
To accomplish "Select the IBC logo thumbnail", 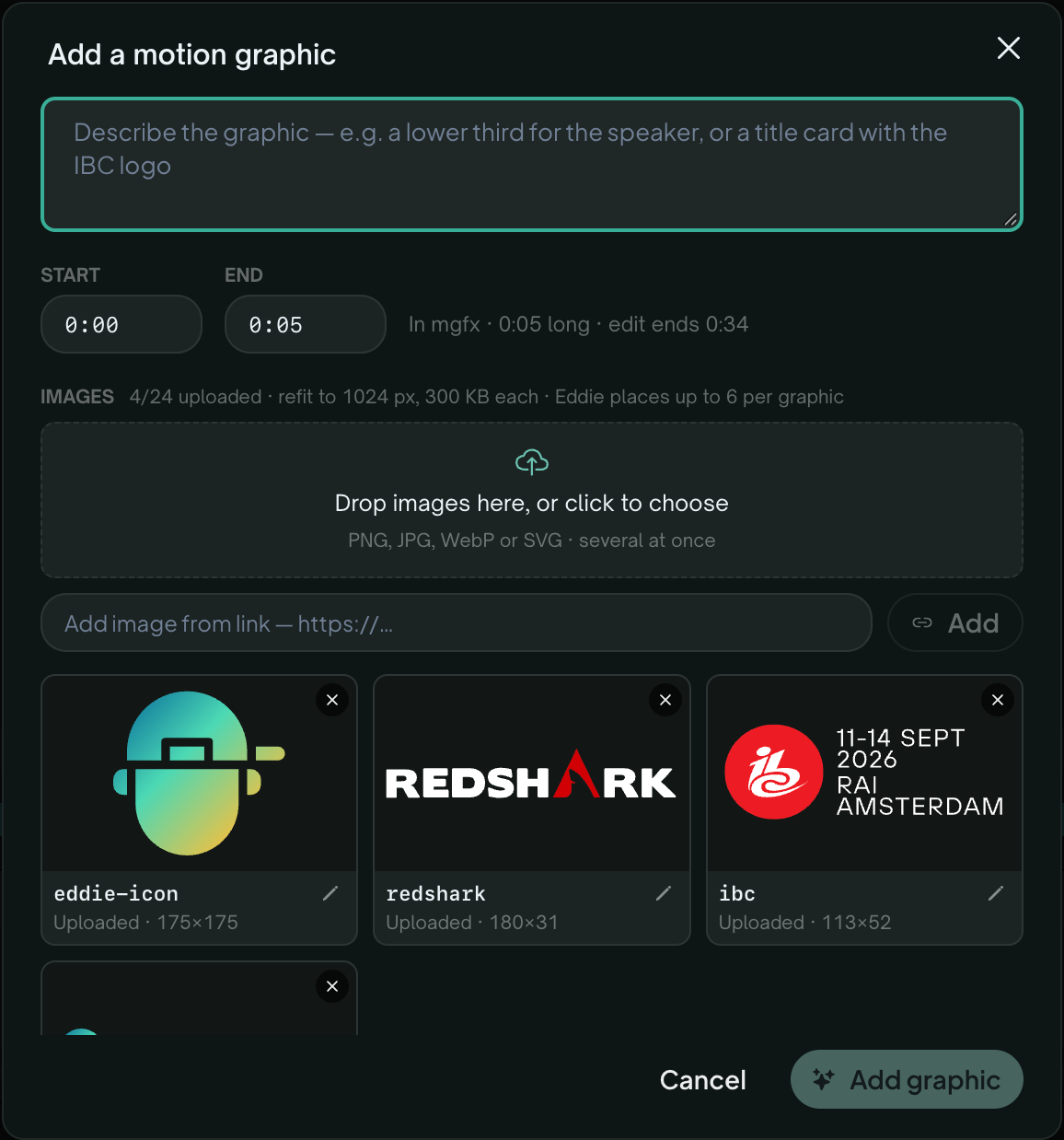I will click(864, 774).
